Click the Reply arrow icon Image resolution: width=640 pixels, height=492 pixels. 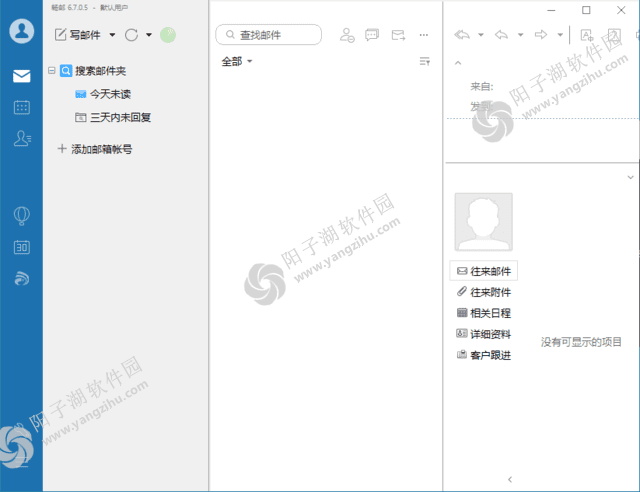pyautogui.click(x=501, y=35)
